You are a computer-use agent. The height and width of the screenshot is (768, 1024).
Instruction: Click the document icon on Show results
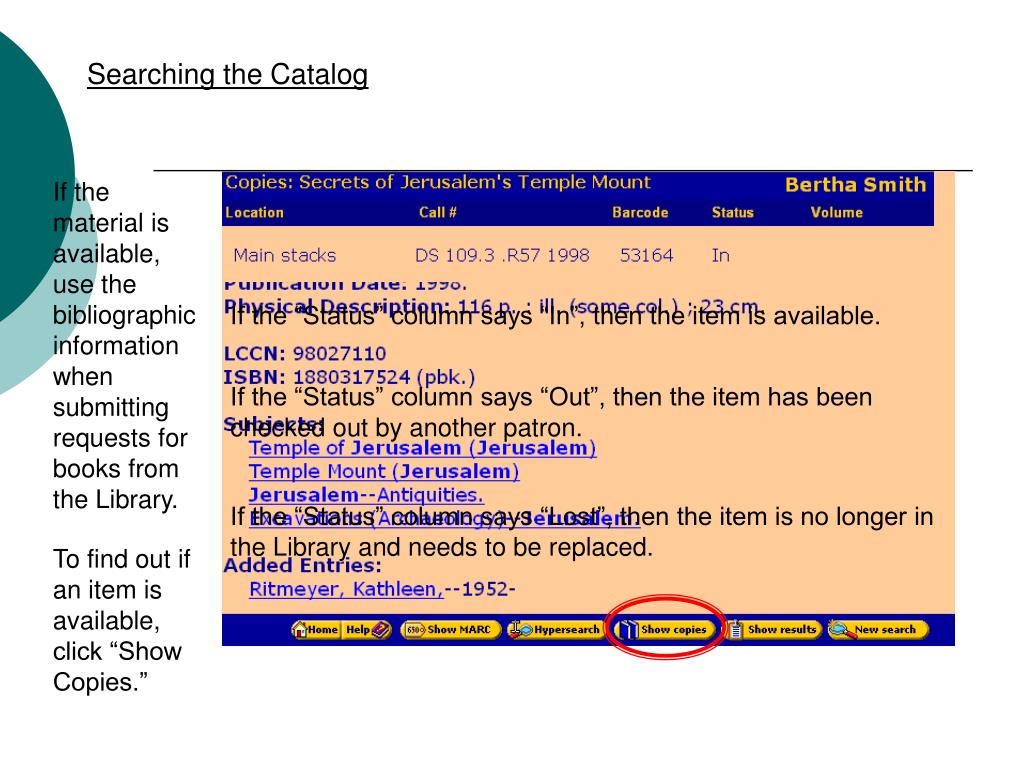(x=736, y=630)
